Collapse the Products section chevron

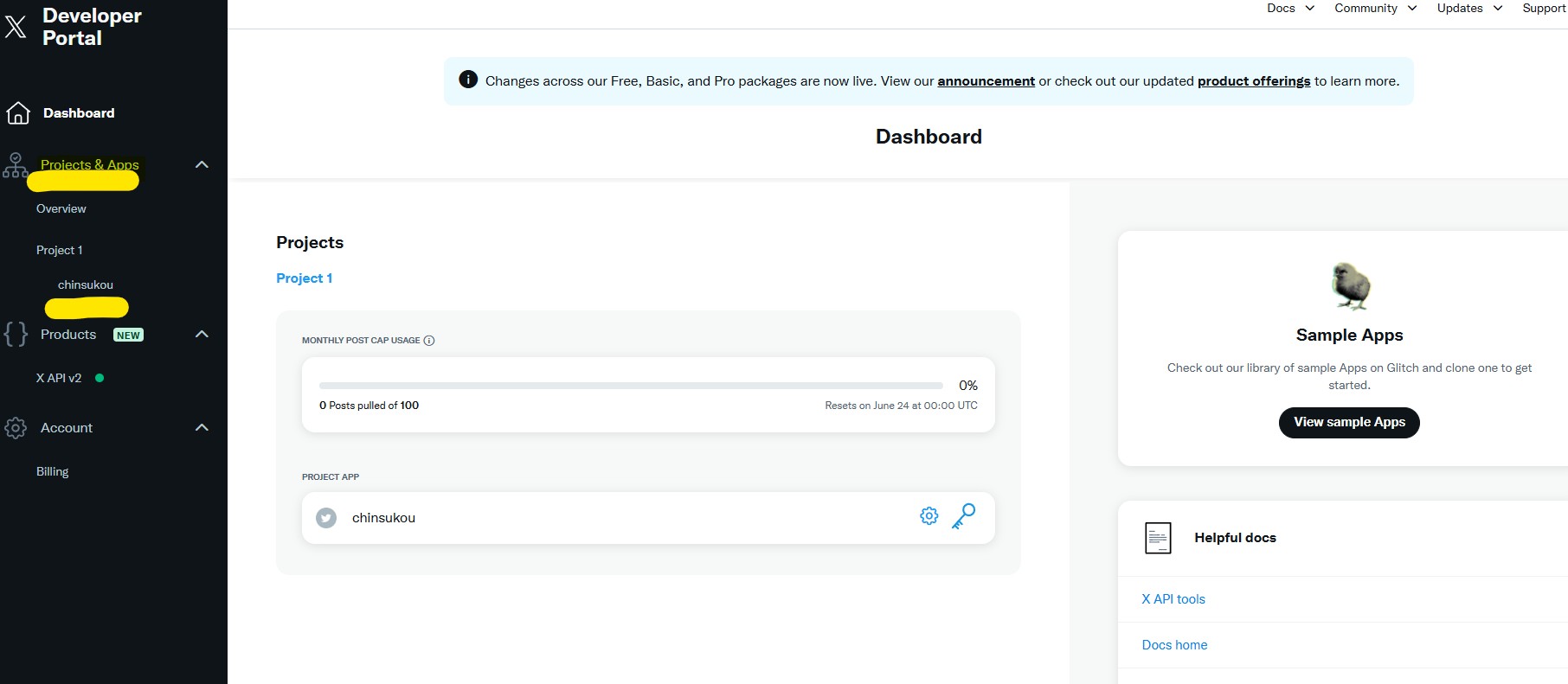coord(202,334)
